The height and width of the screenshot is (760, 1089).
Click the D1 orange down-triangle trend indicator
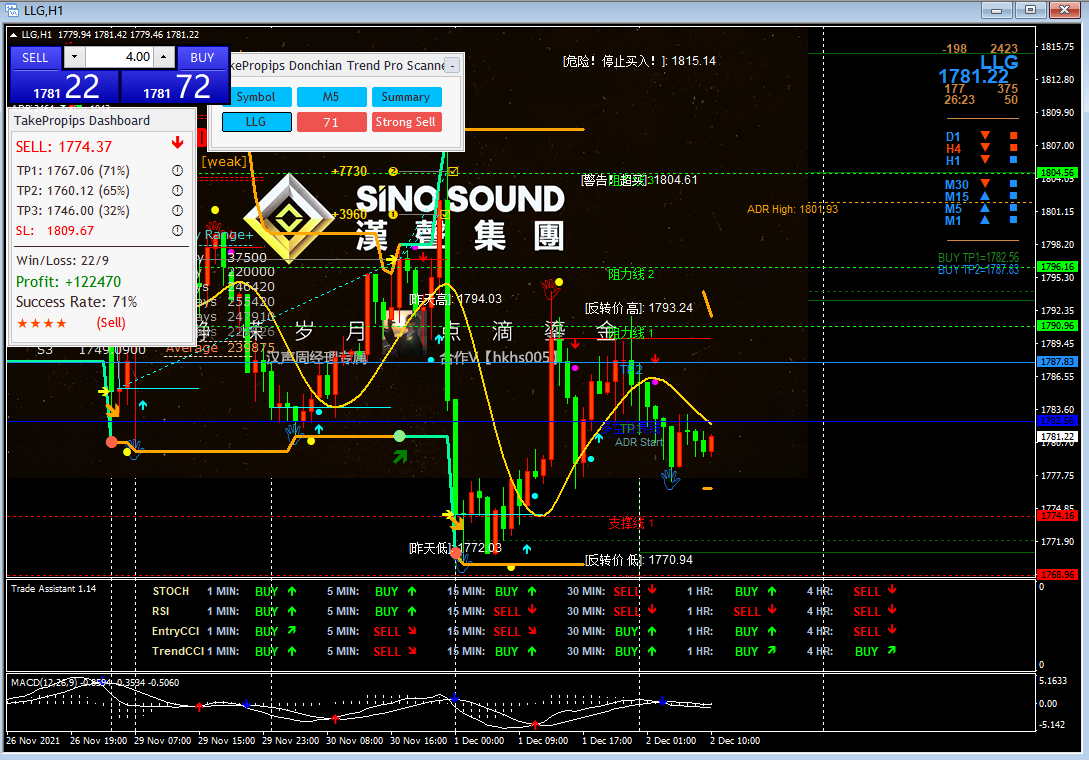[x=985, y=135]
